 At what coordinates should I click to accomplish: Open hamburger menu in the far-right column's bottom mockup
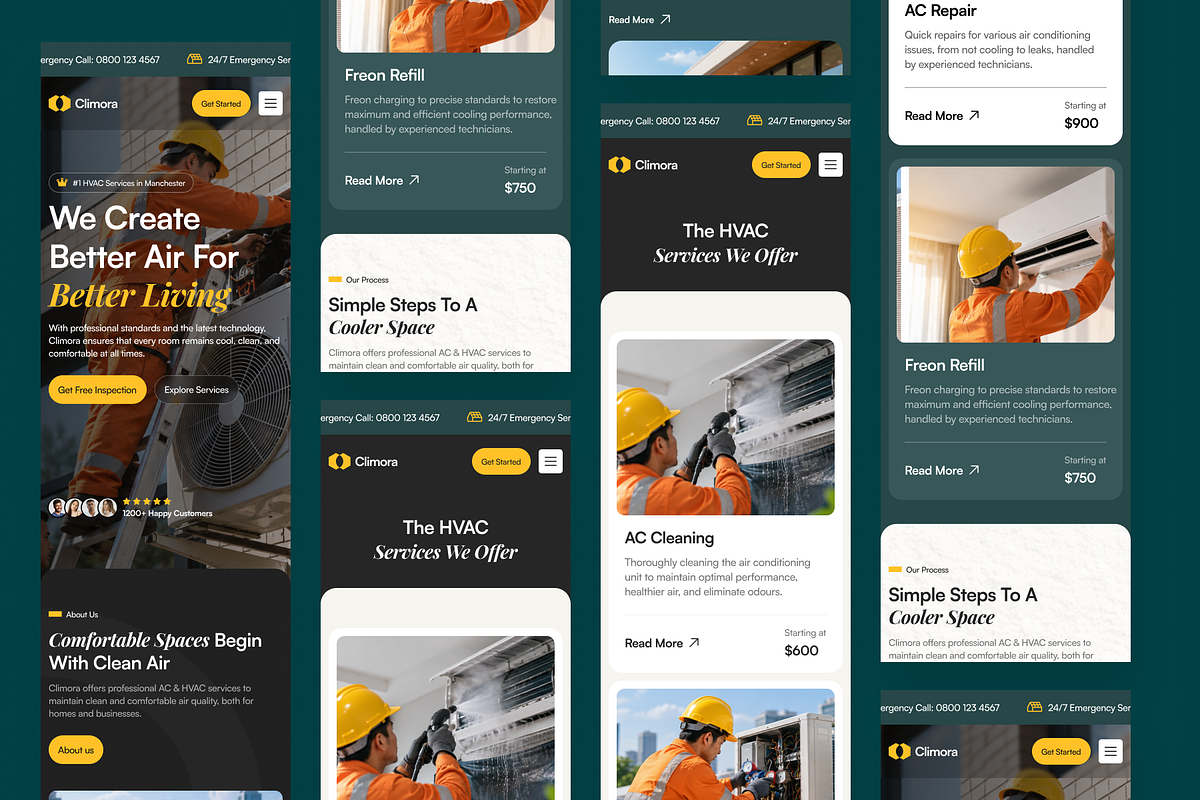pos(1110,751)
